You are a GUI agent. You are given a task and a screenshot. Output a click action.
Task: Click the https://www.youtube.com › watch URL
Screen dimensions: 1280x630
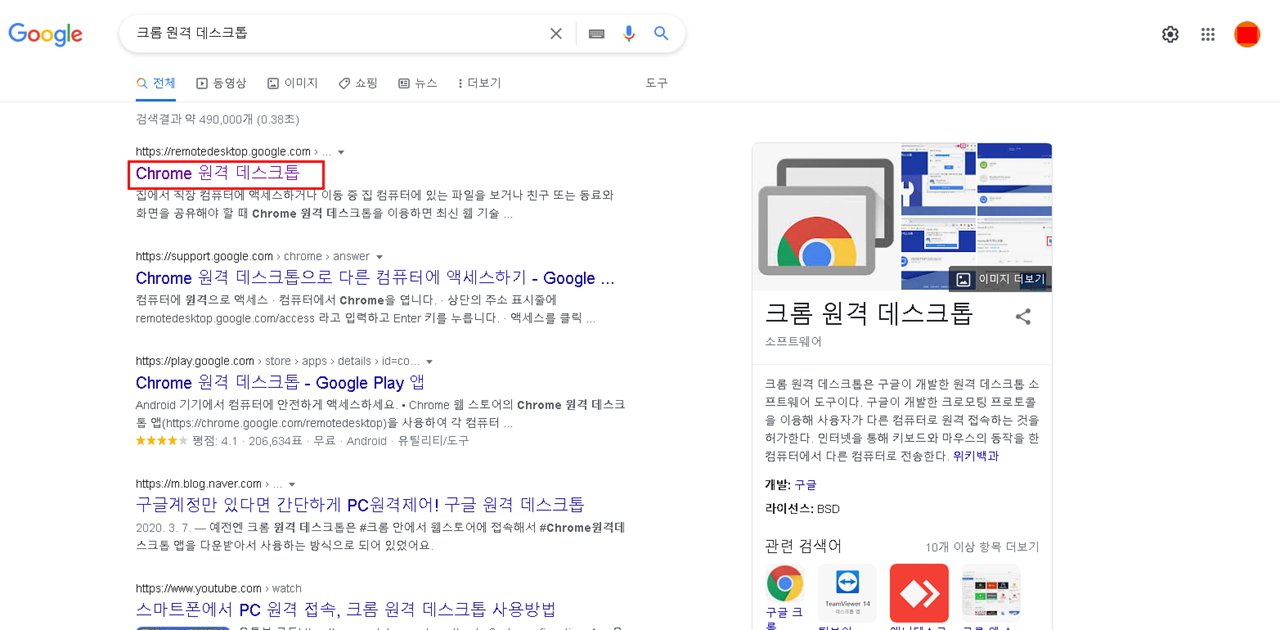pyautogui.click(x=219, y=588)
